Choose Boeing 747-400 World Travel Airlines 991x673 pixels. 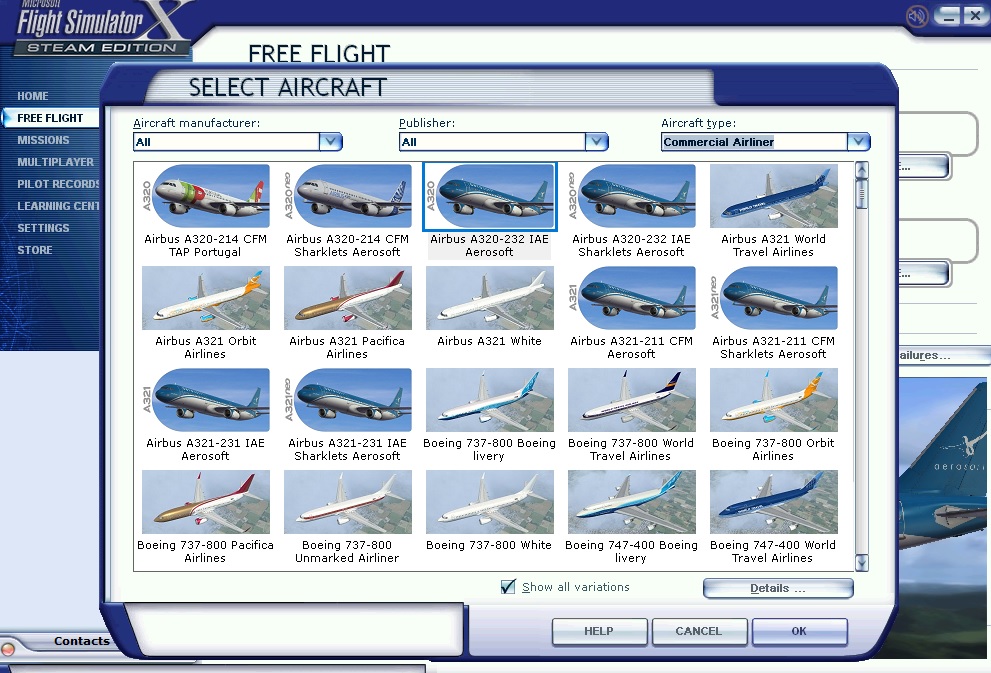[774, 502]
